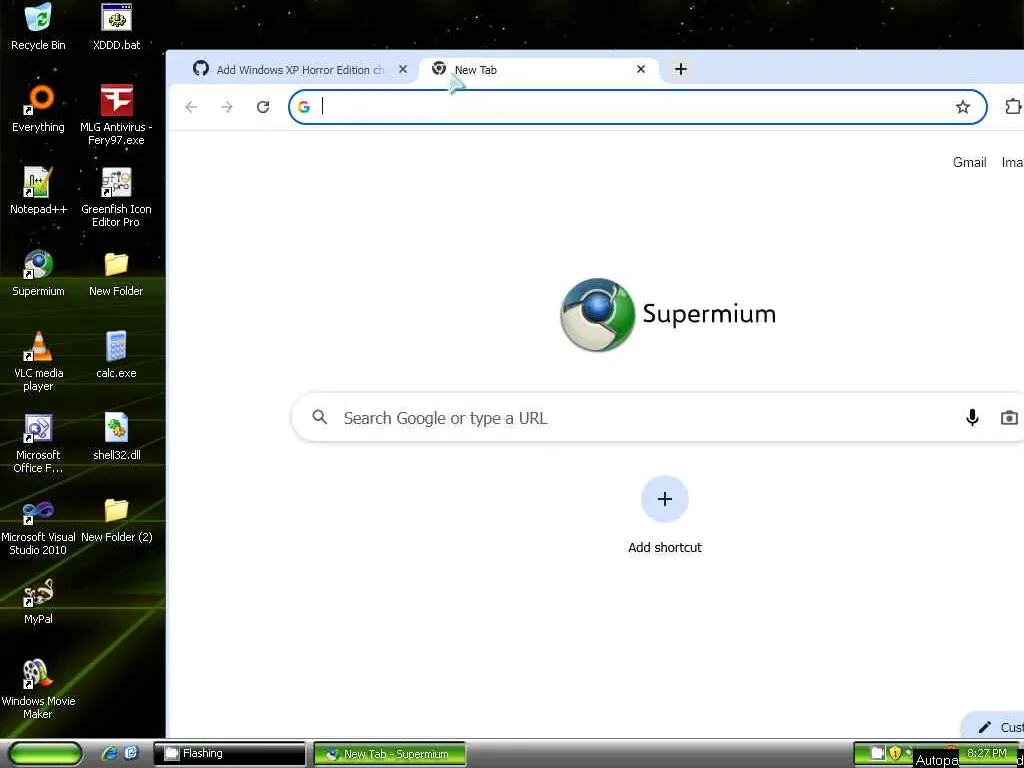1024x768 pixels.
Task: Open the Recycle Bin desktop icon
Action: 38,26
